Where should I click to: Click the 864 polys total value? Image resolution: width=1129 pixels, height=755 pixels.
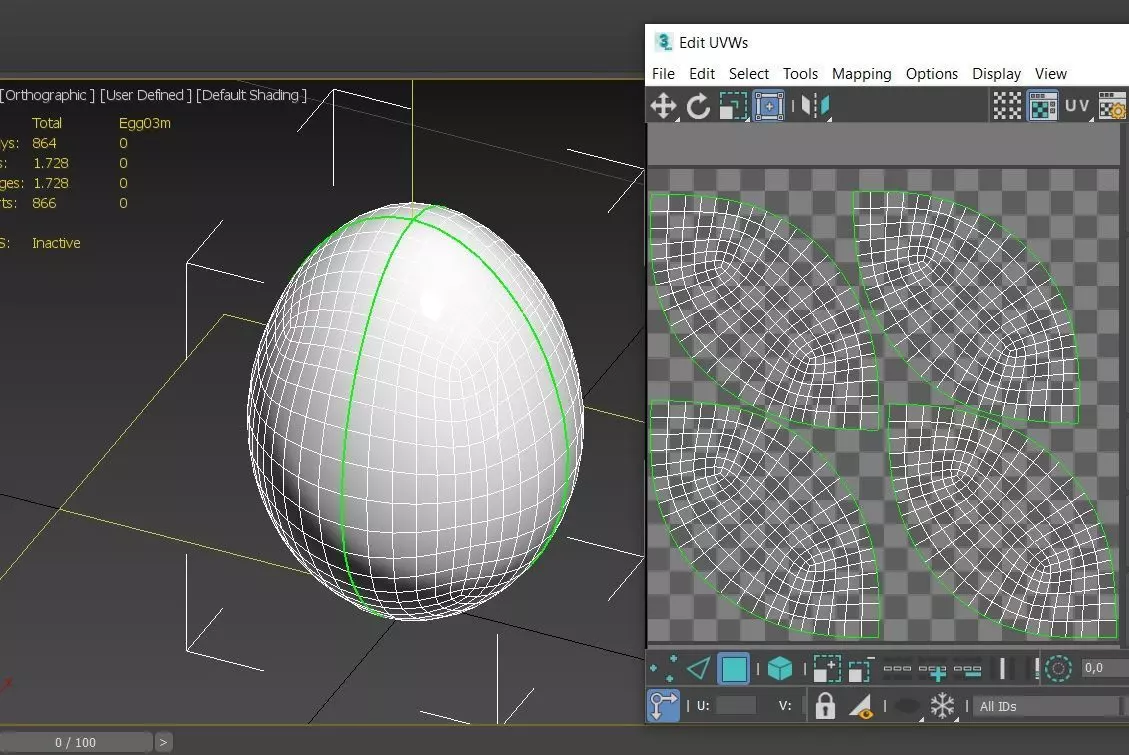coord(44,143)
